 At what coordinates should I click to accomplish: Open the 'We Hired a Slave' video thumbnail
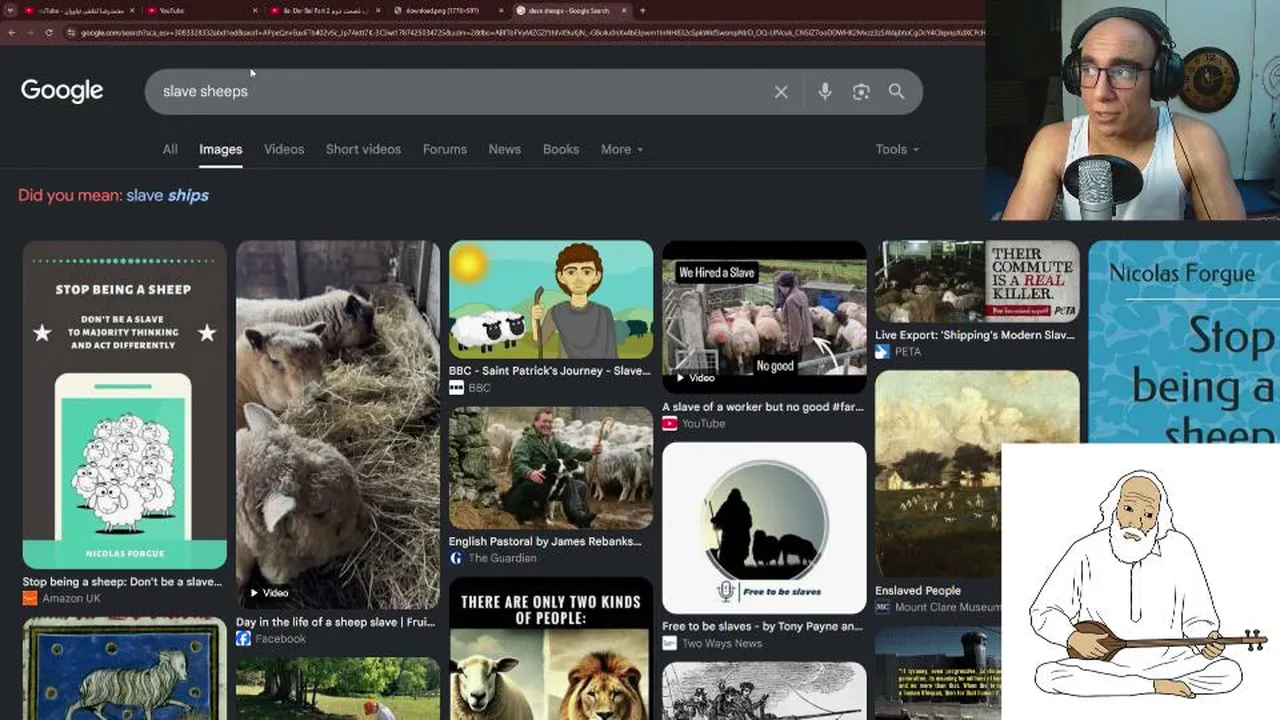[x=764, y=317]
